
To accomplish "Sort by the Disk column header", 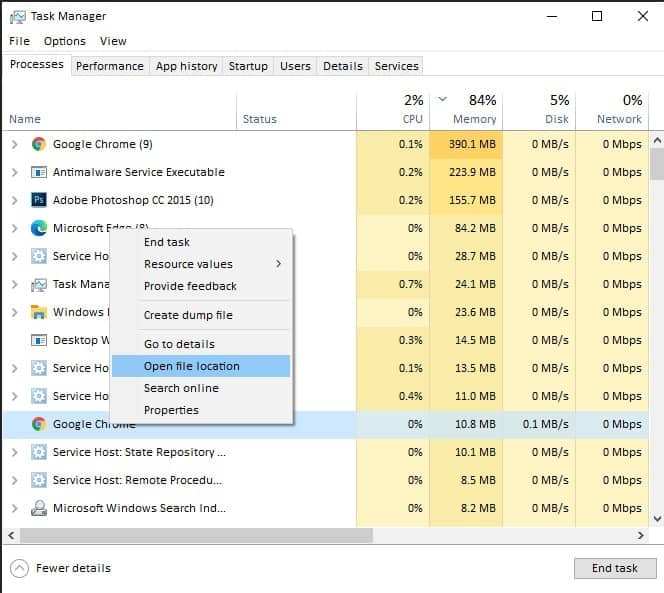I will [x=539, y=109].
